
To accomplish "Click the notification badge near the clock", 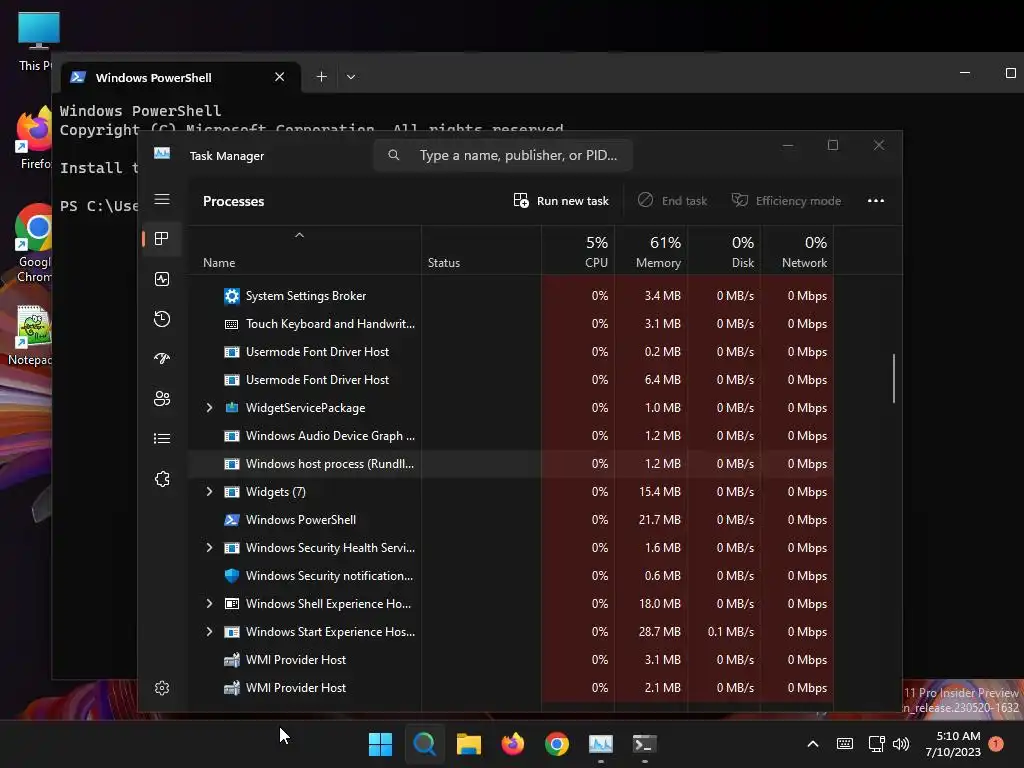I will pyautogui.click(x=996, y=744).
